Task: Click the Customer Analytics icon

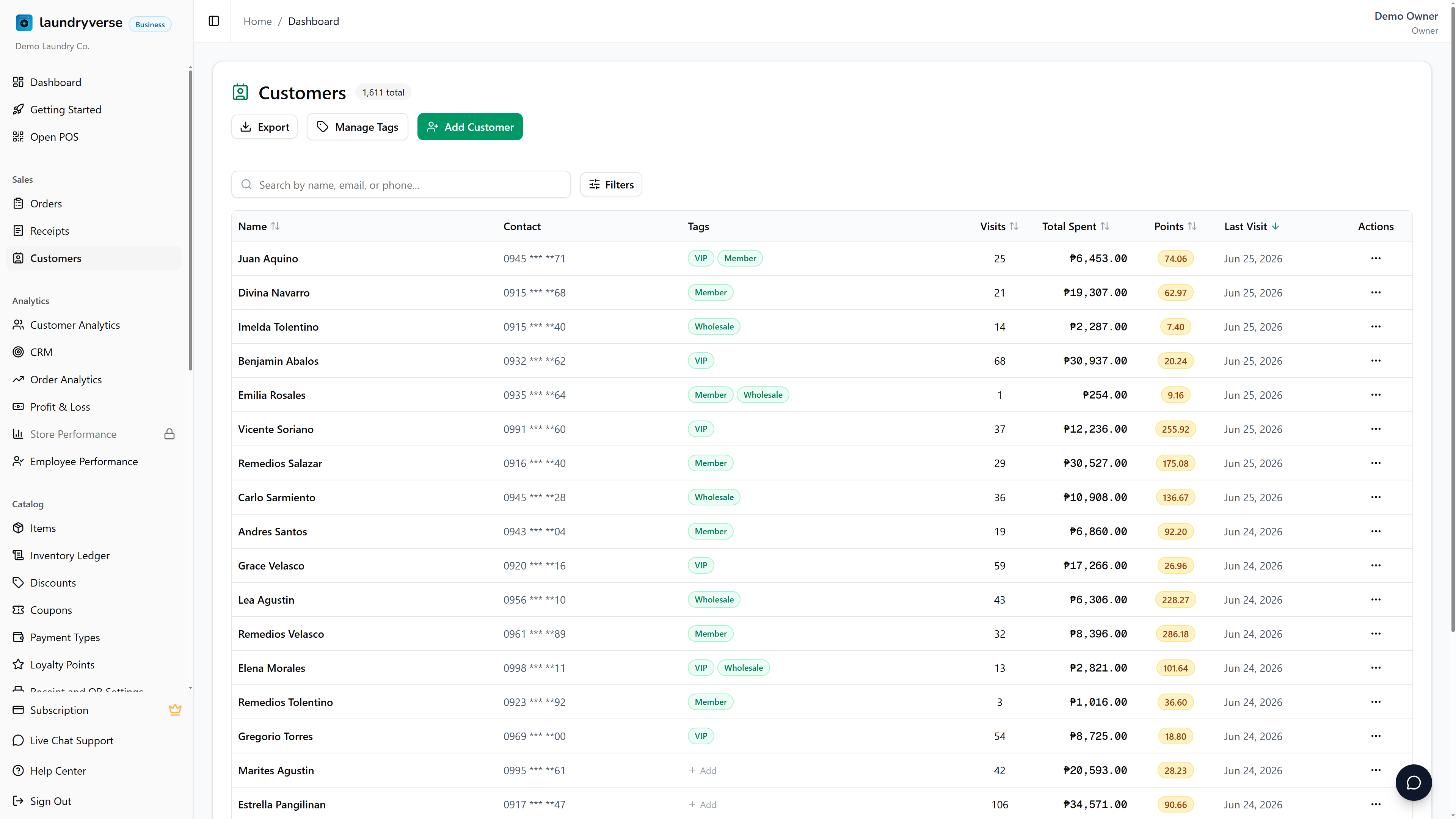Action: coord(18,325)
